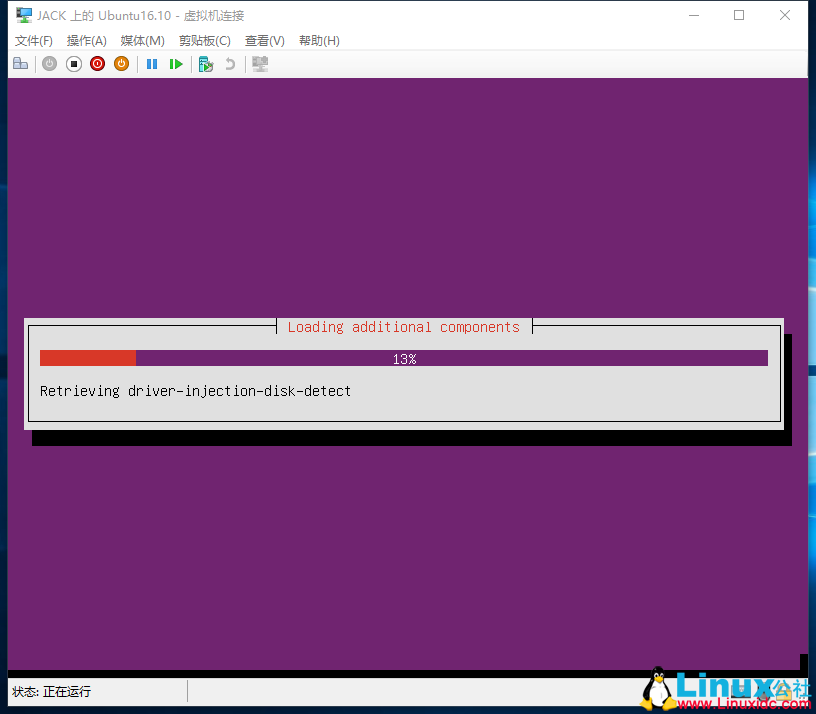The height and width of the screenshot is (714, 816).
Task: Click the Enhanced Session monitor icon
Action: (259, 63)
